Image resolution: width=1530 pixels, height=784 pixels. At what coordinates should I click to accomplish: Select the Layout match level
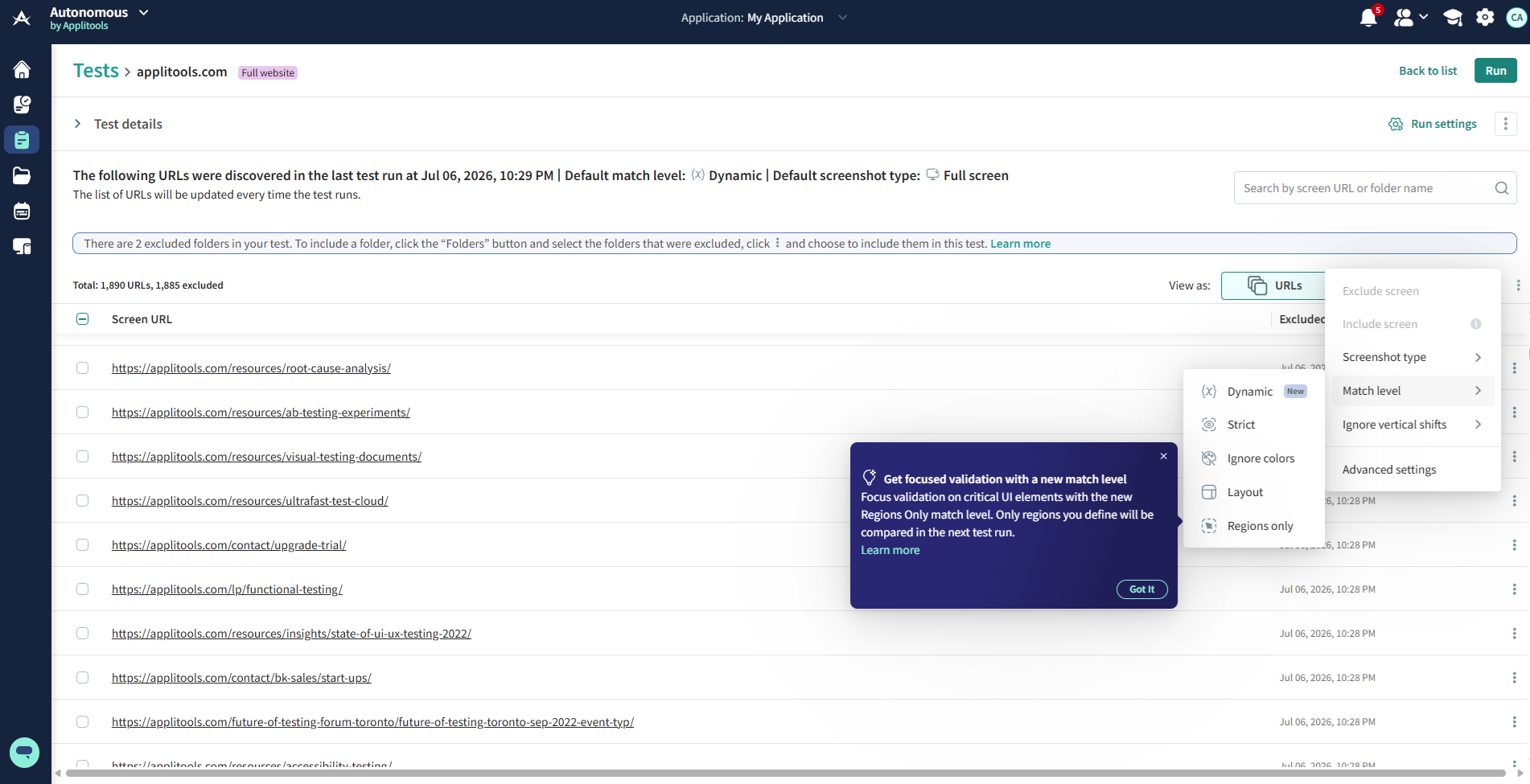[1253, 492]
